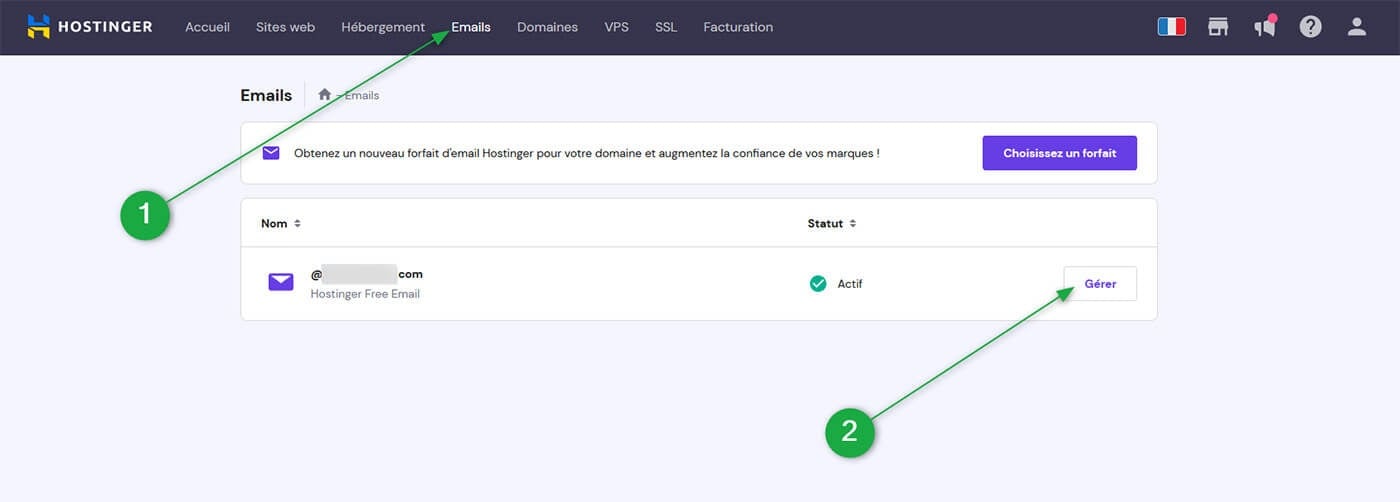Click the green Actif status checkmark

pos(818,284)
